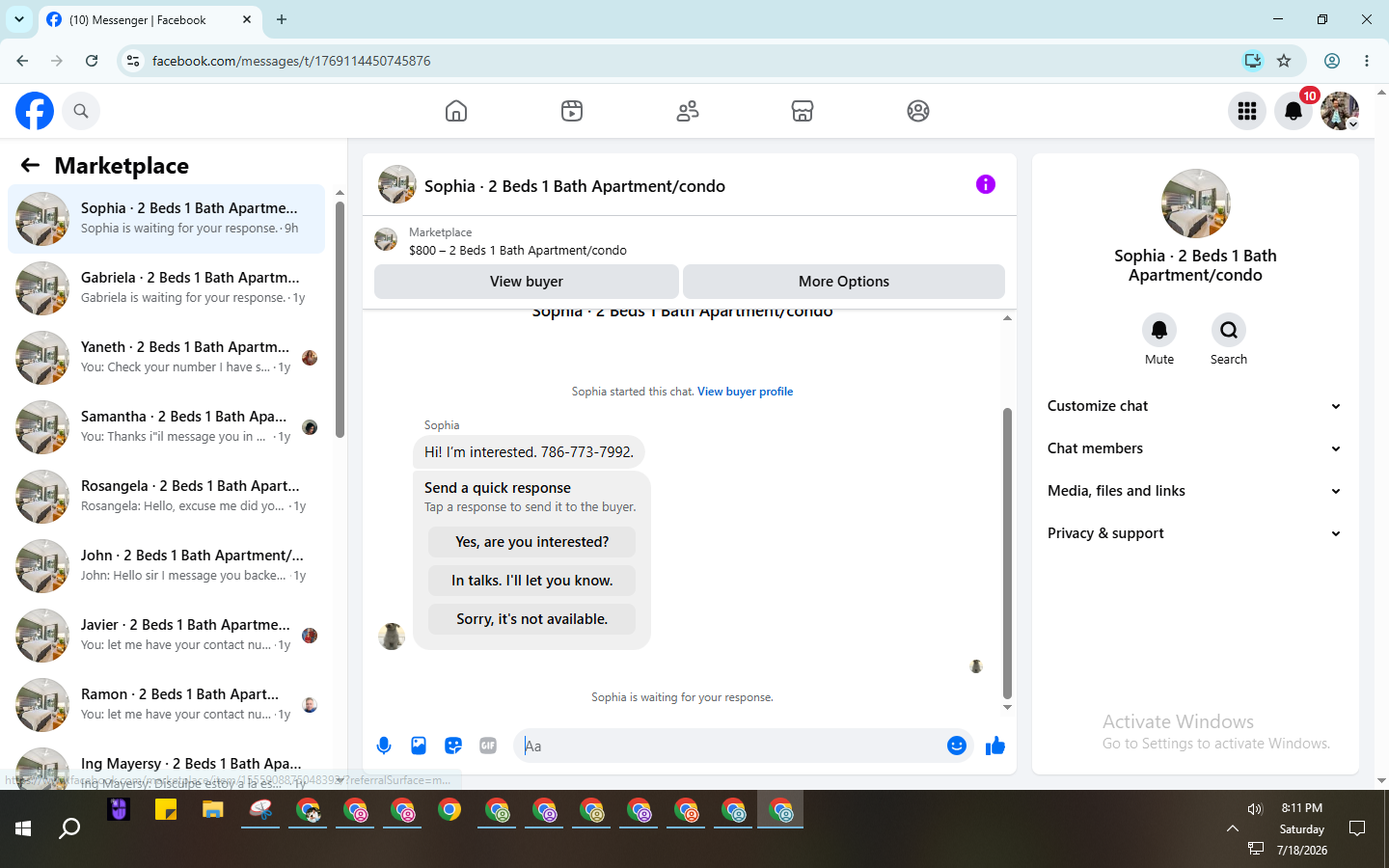This screenshot has height=868, width=1389.
Task: Open the notifications bell with 10 badge
Action: click(1294, 111)
